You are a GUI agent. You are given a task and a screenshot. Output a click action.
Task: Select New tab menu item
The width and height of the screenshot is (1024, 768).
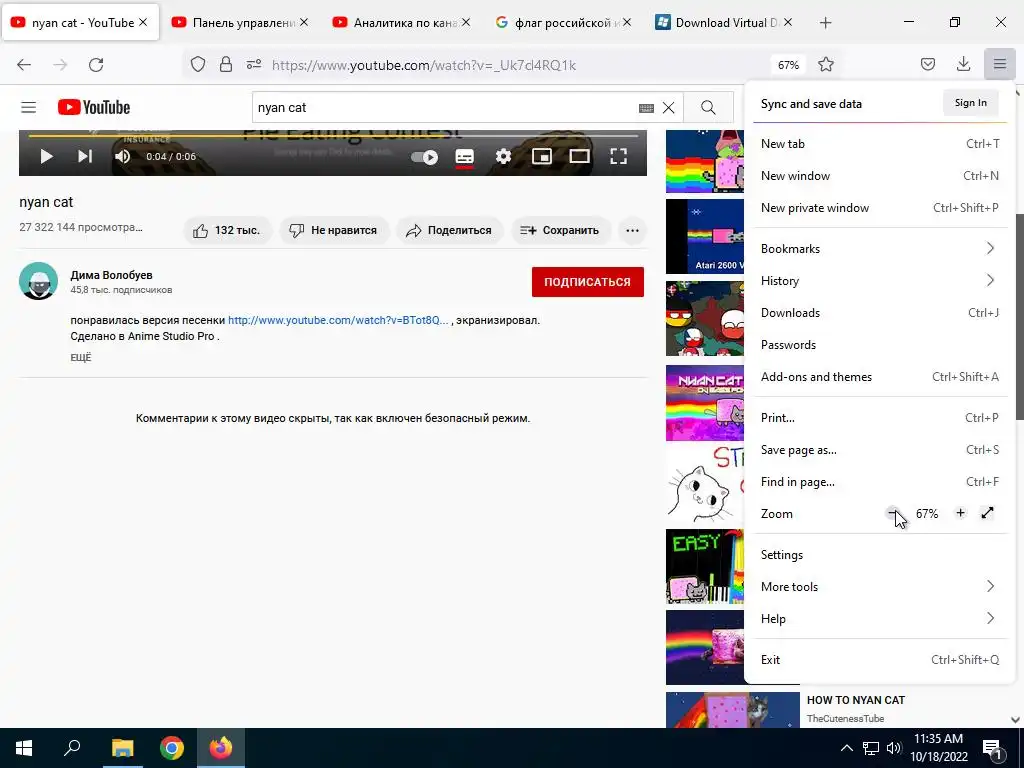[880, 144]
